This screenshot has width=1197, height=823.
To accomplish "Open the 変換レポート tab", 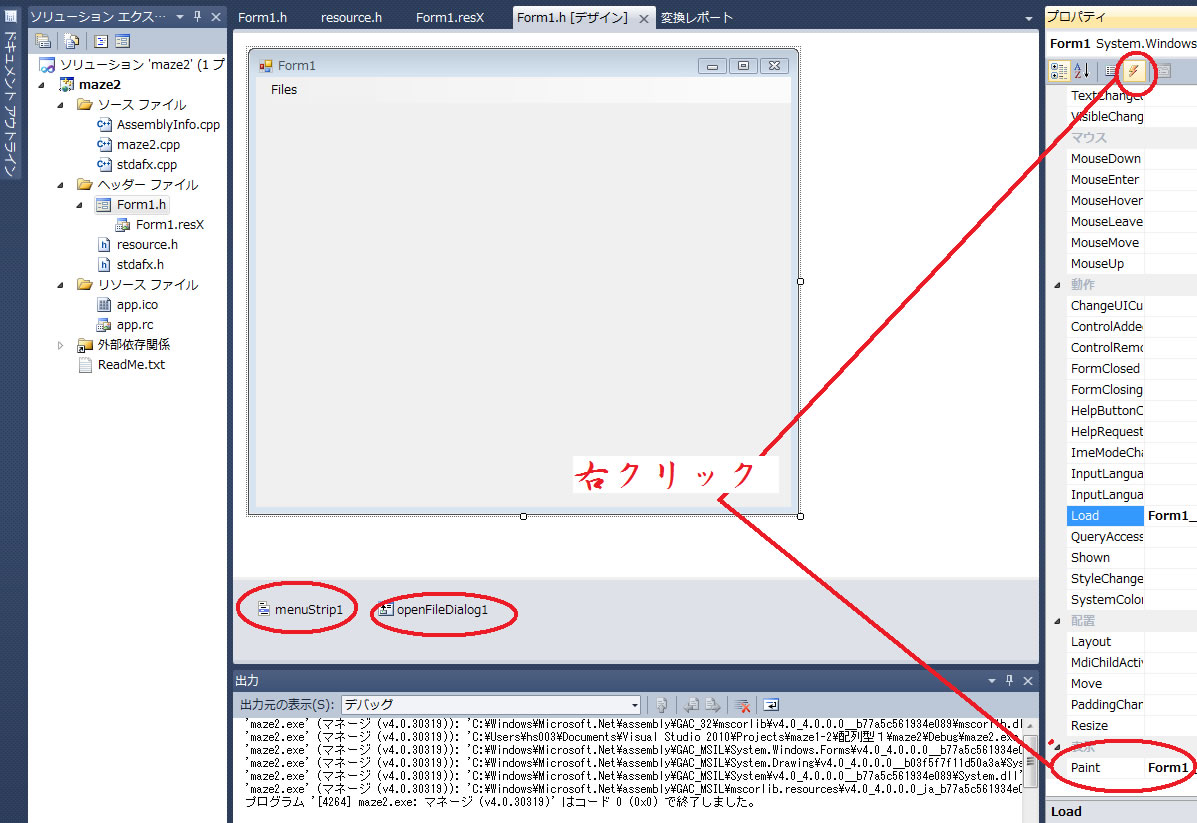I will [696, 17].
